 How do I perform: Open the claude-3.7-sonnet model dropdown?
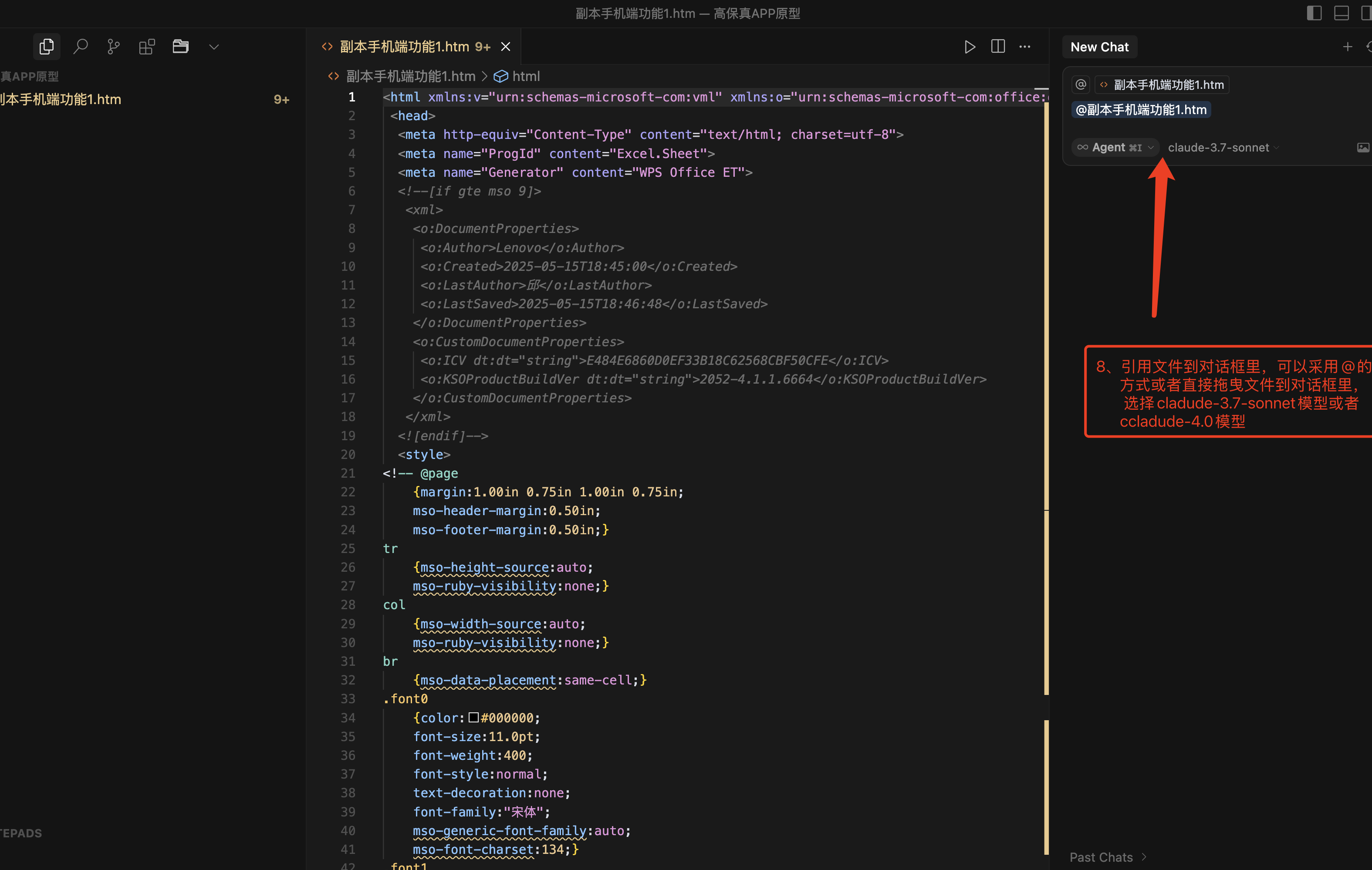[1223, 148]
